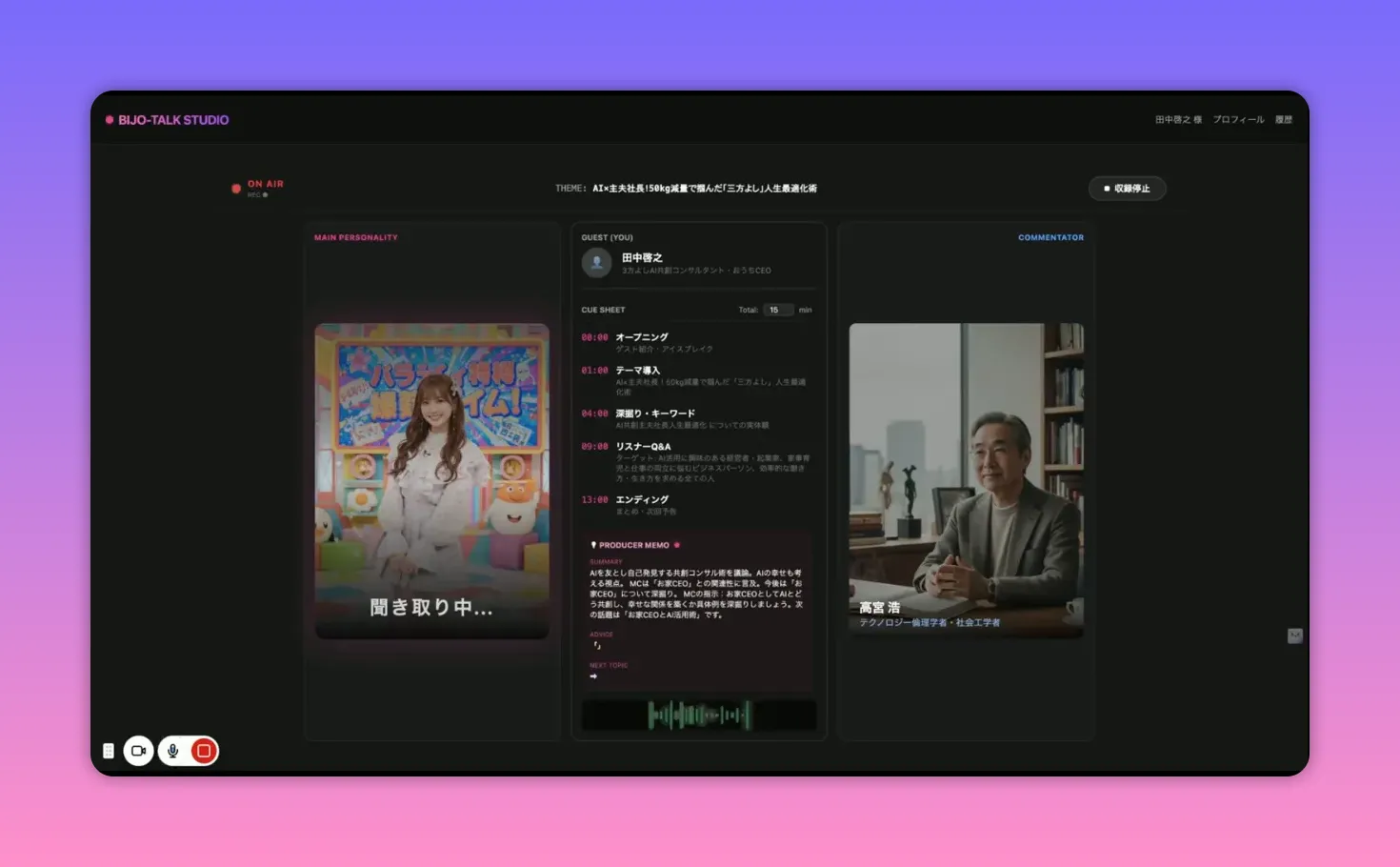Click the Total minutes input showing 15
The image size is (1400, 867).
(778, 309)
